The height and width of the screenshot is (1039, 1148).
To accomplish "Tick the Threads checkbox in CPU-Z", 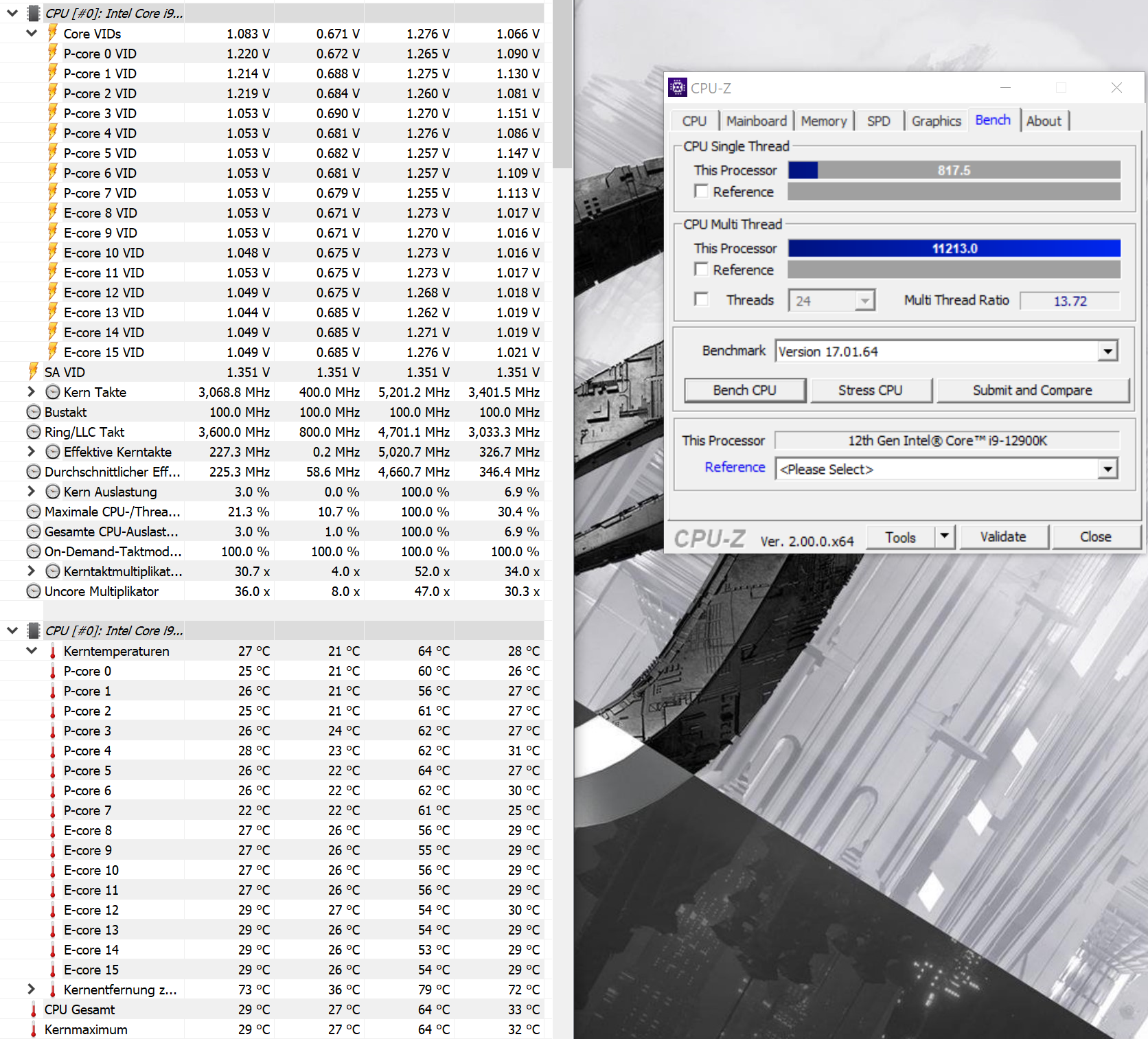I will tap(701, 299).
